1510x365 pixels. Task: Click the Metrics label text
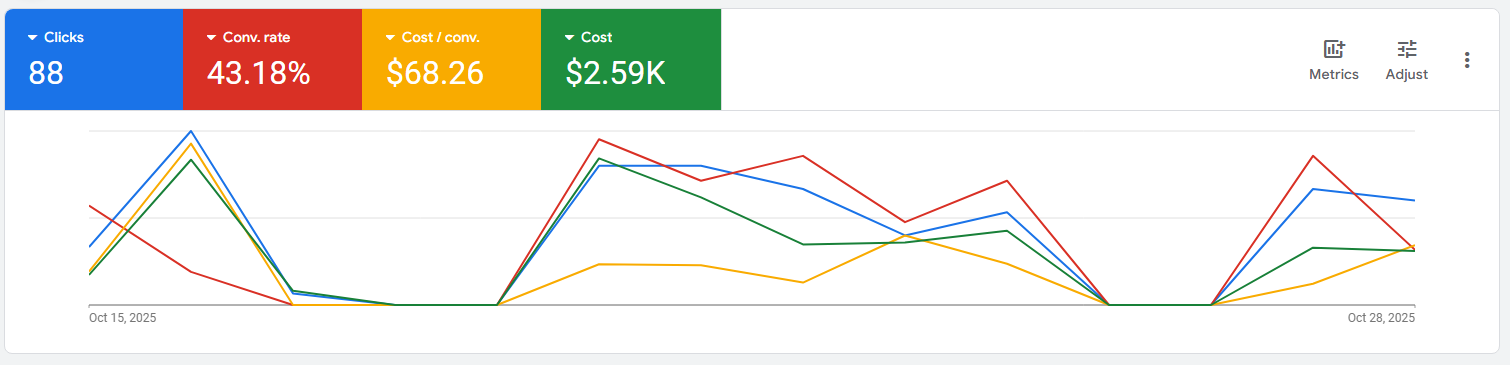point(1334,74)
